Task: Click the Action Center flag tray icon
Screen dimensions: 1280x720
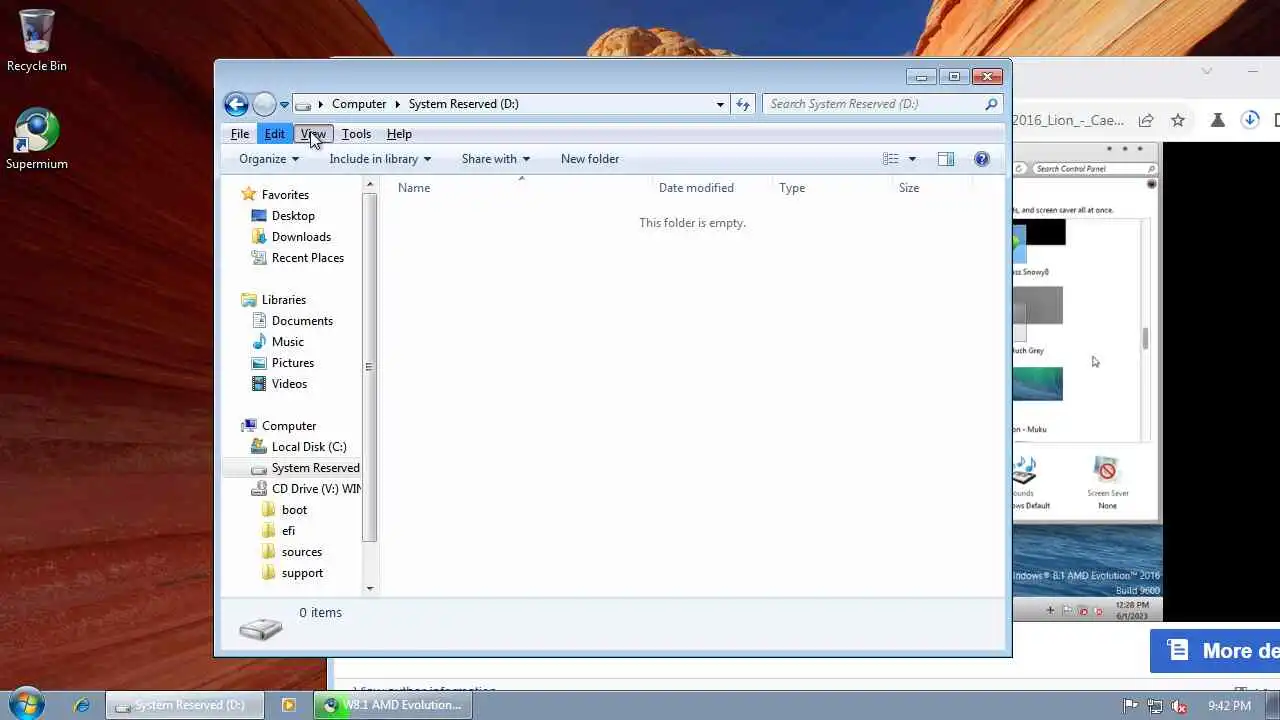Action: click(x=1131, y=705)
